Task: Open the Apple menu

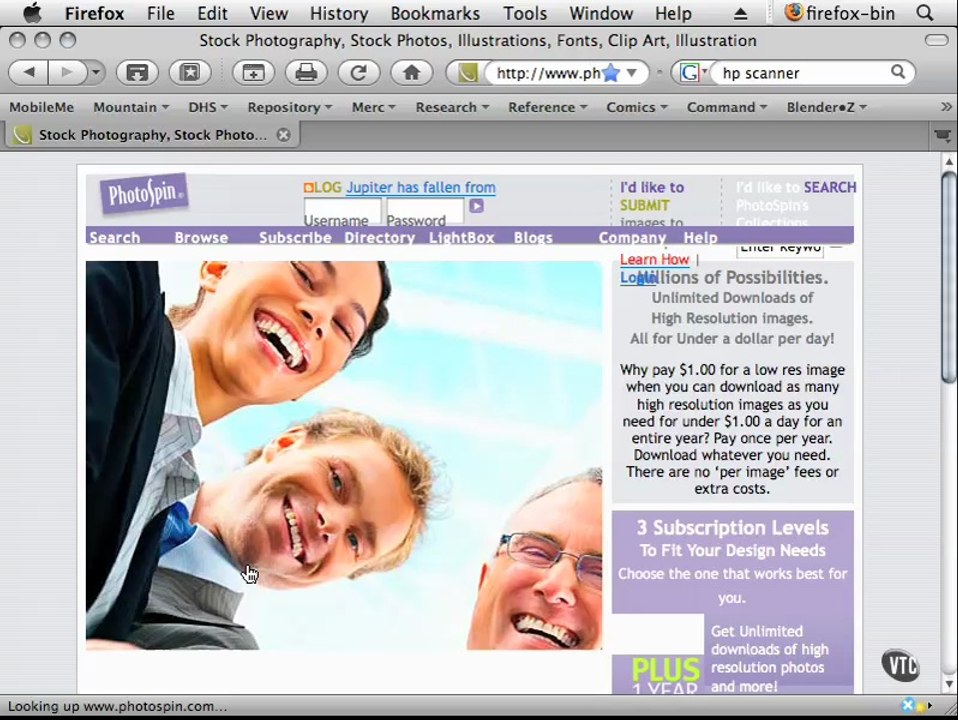Action: pyautogui.click(x=31, y=13)
